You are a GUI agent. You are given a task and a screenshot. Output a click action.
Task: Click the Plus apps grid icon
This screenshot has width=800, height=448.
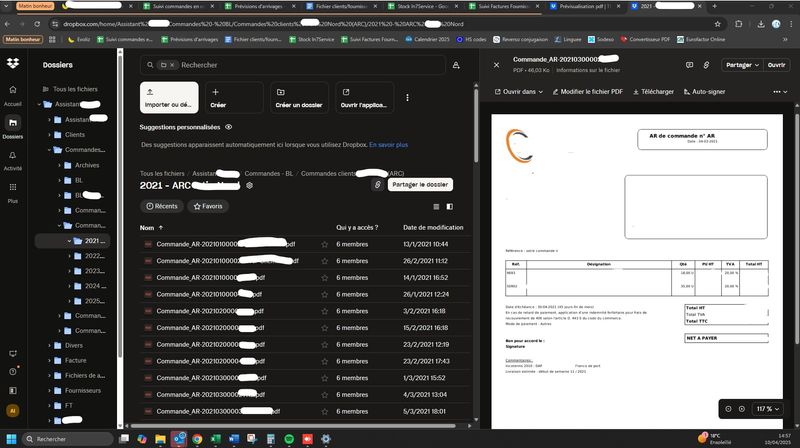click(12, 189)
